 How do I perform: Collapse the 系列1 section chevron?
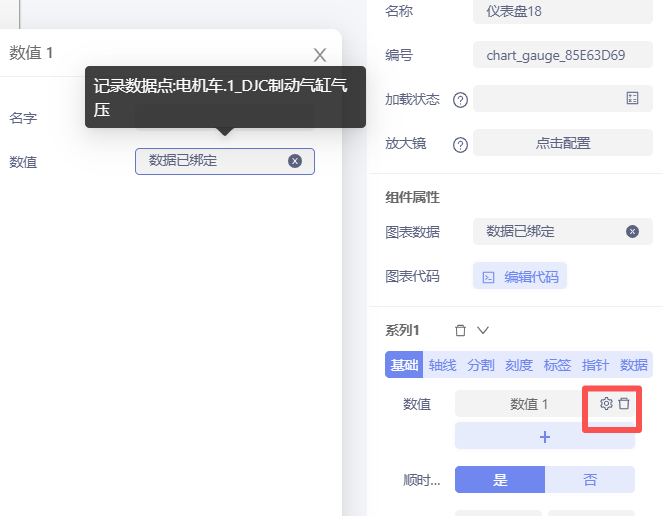[483, 330]
